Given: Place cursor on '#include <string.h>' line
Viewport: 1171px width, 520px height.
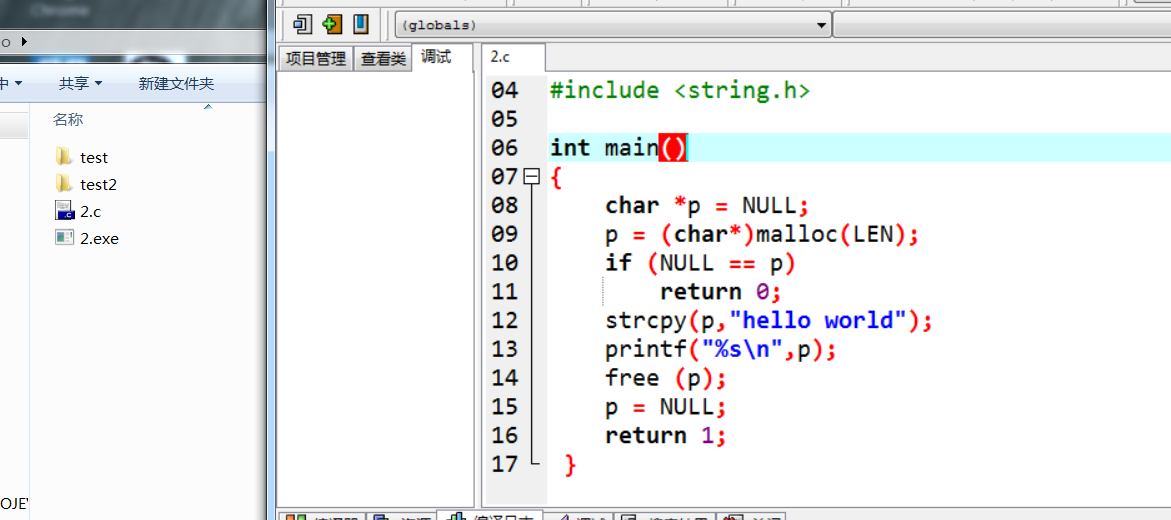Looking at the screenshot, I should pyautogui.click(x=680, y=91).
